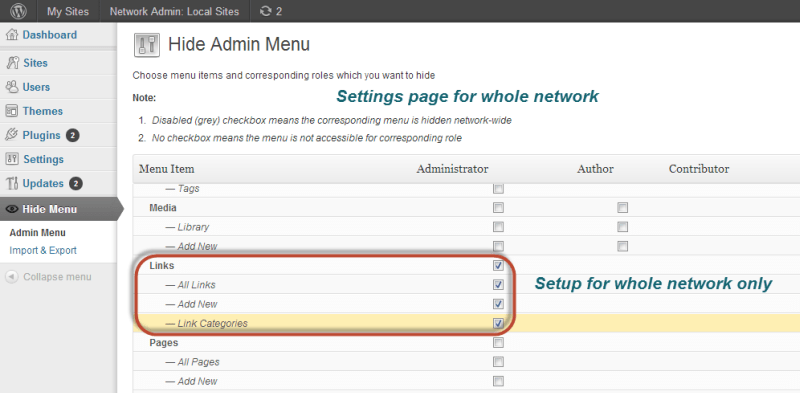Click the All Pages row label
Viewport: 800px width, 393px height.
point(192,362)
